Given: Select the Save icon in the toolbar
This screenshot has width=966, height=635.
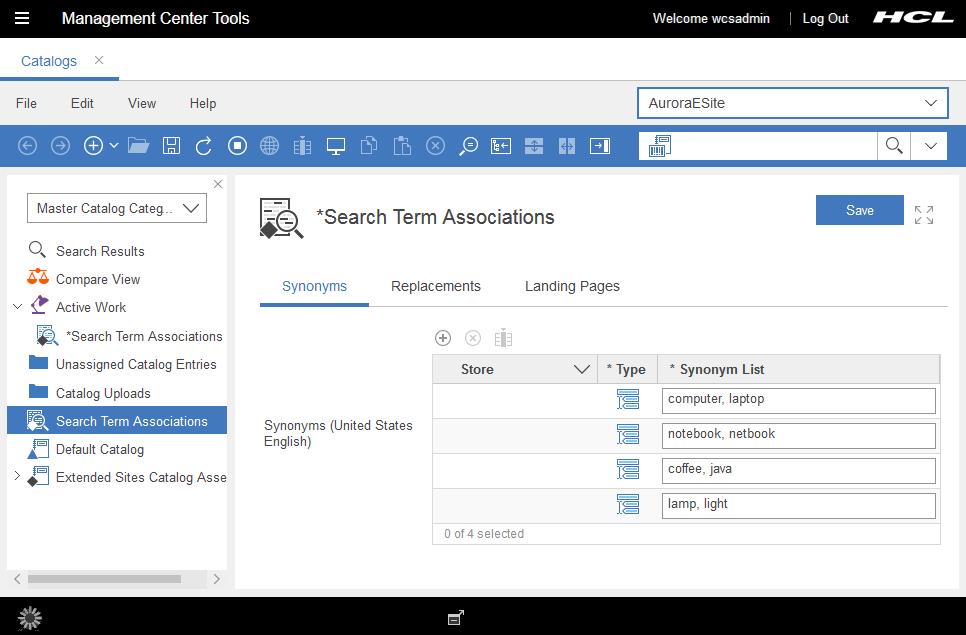Looking at the screenshot, I should [x=171, y=145].
